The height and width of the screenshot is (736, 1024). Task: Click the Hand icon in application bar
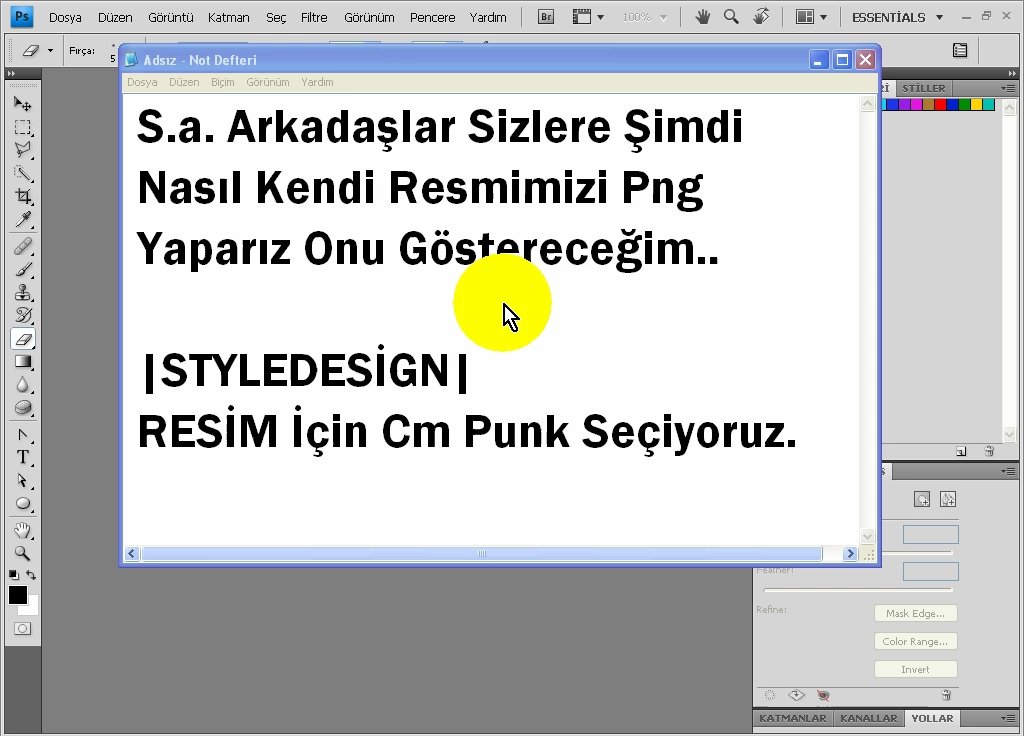pos(703,16)
